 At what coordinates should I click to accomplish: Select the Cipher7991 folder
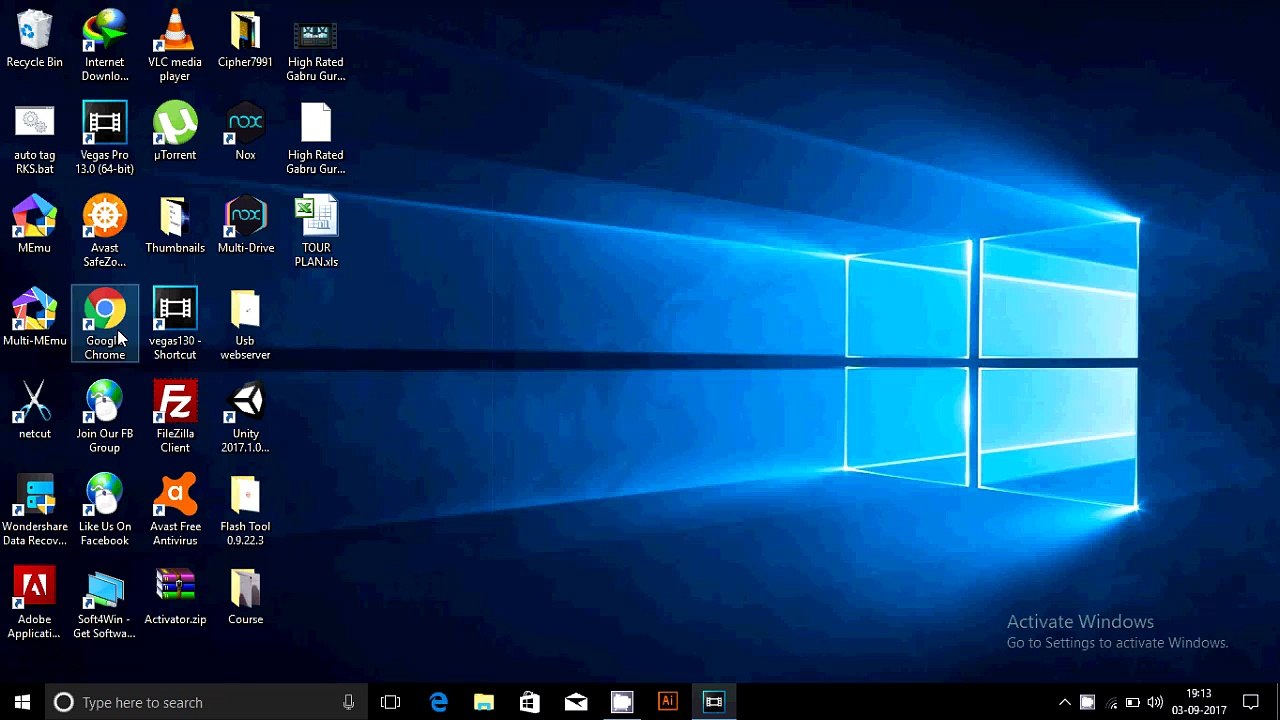pos(245,40)
